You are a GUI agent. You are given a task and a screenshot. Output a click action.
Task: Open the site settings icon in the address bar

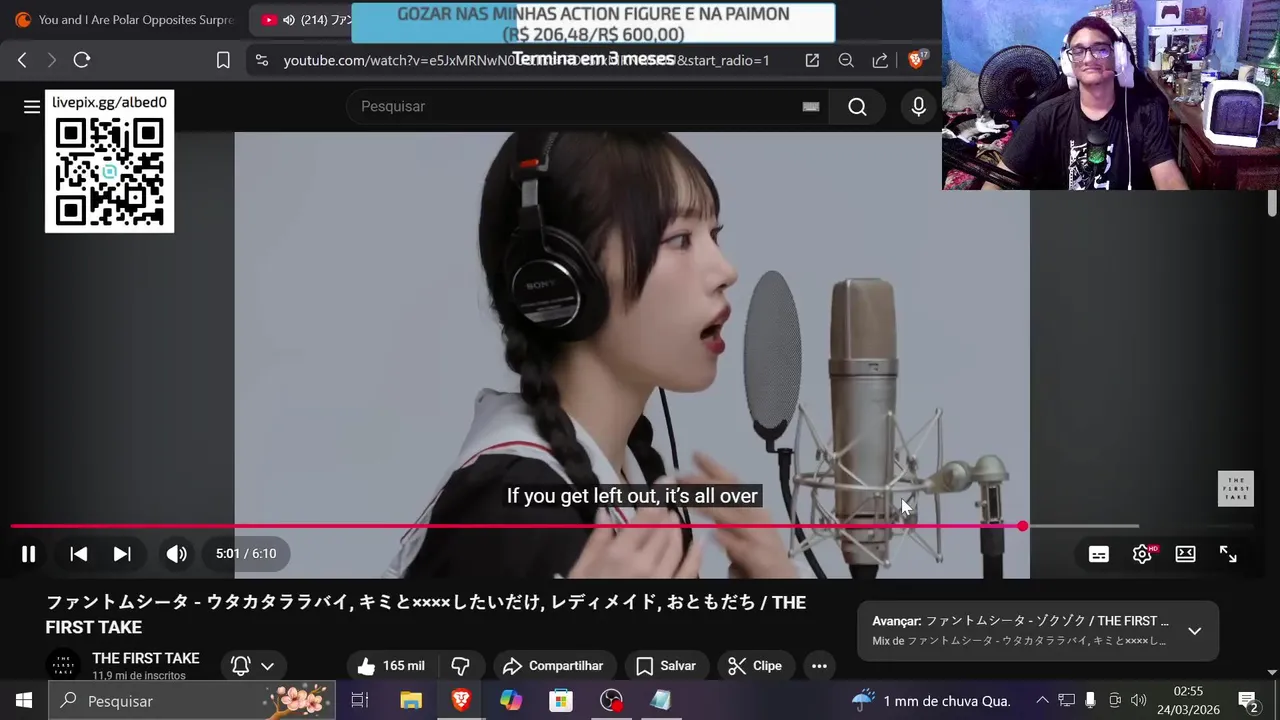262,60
